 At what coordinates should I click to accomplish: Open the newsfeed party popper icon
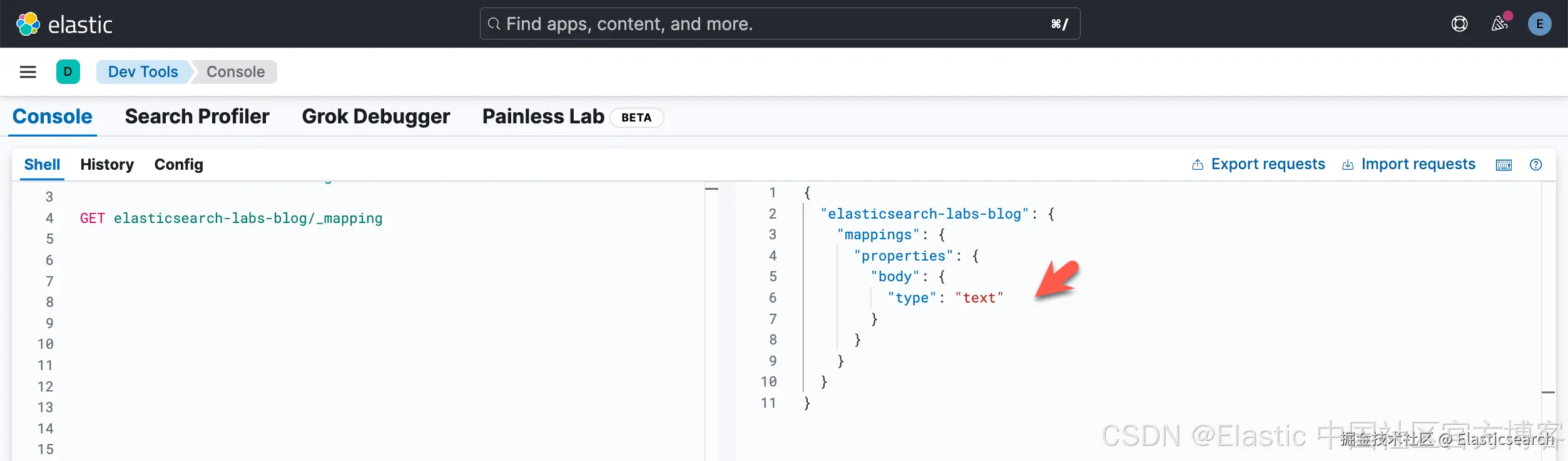point(1500,24)
